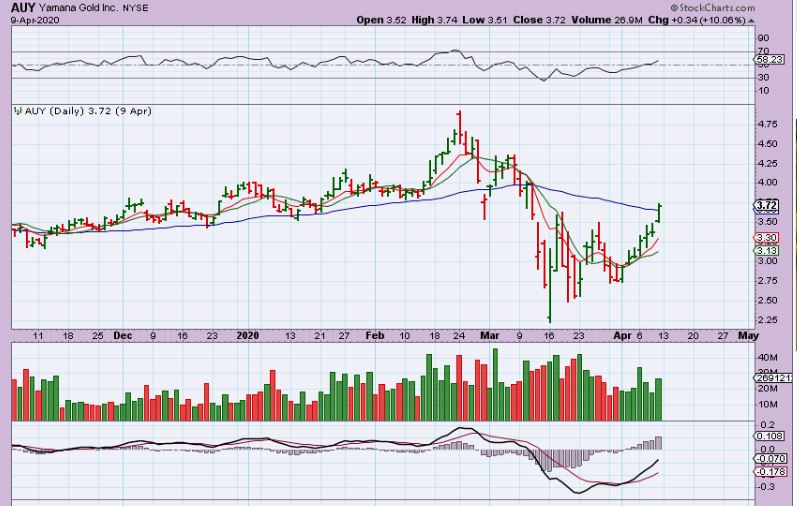
Task: Click the Close 3.72 value in the header
Action: point(539,20)
